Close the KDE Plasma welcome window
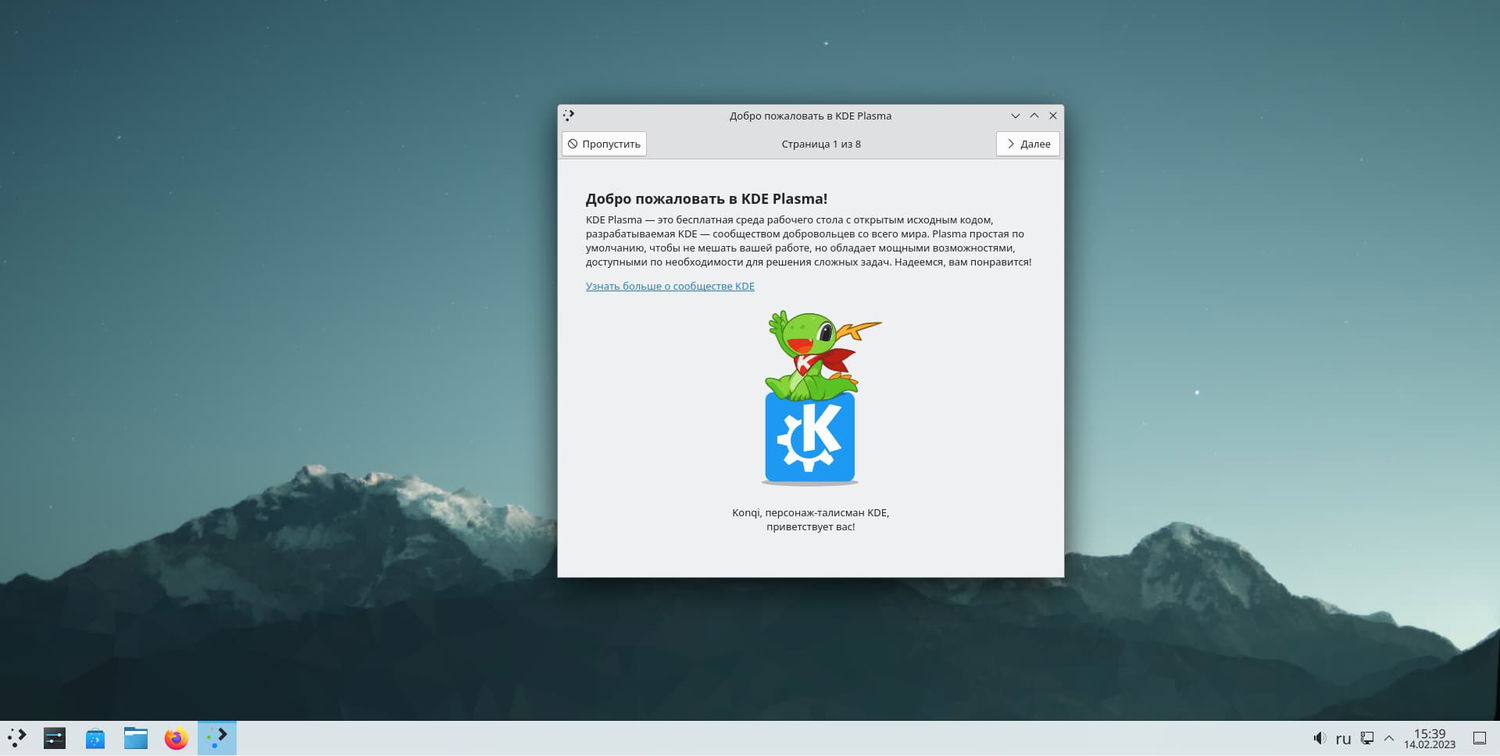This screenshot has height=756, width=1500. 1053,116
